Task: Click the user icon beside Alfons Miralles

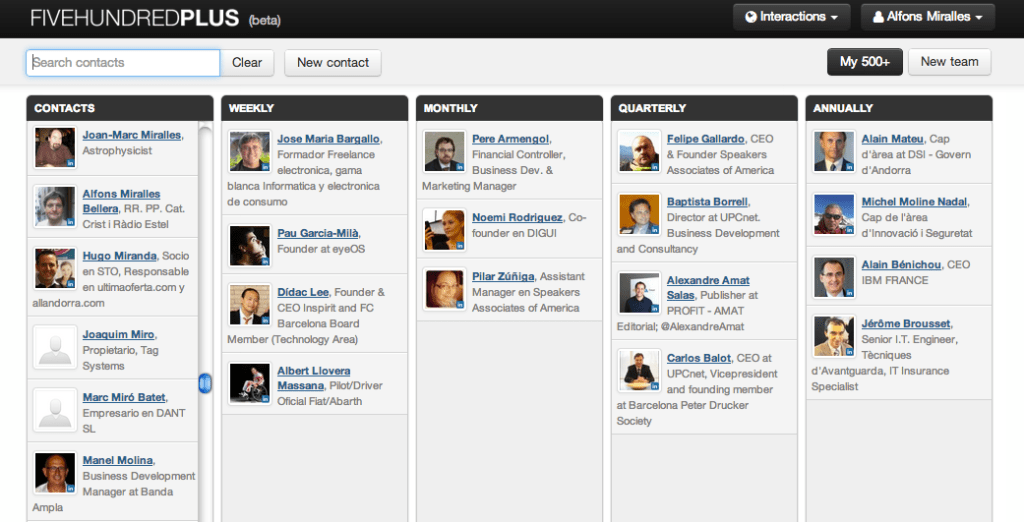Action: [x=878, y=17]
